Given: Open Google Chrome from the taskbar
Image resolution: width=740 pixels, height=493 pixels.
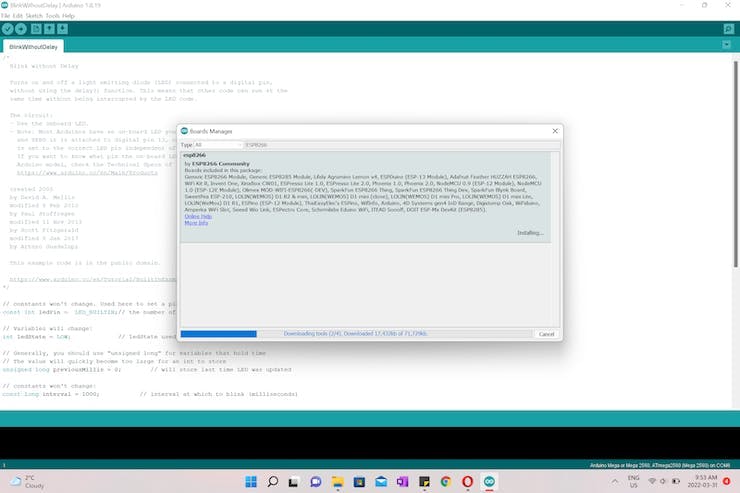Looking at the screenshot, I should pyautogui.click(x=446, y=482).
